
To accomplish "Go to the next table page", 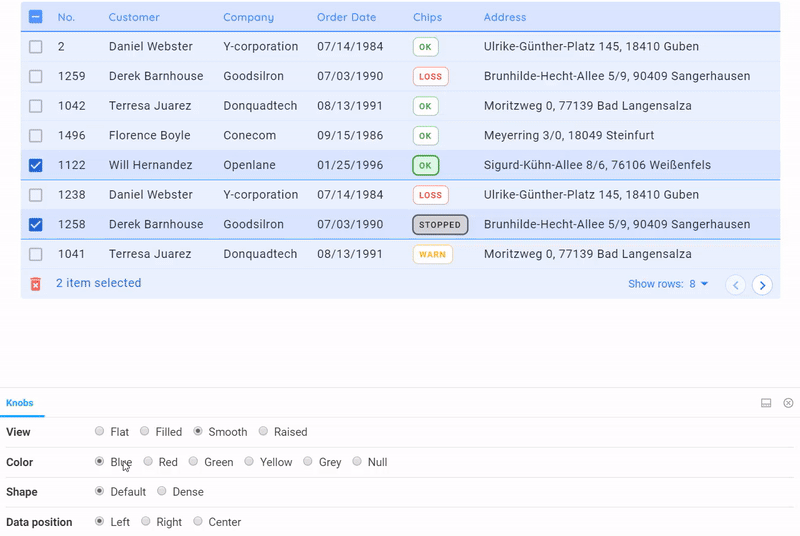I will click(762, 285).
